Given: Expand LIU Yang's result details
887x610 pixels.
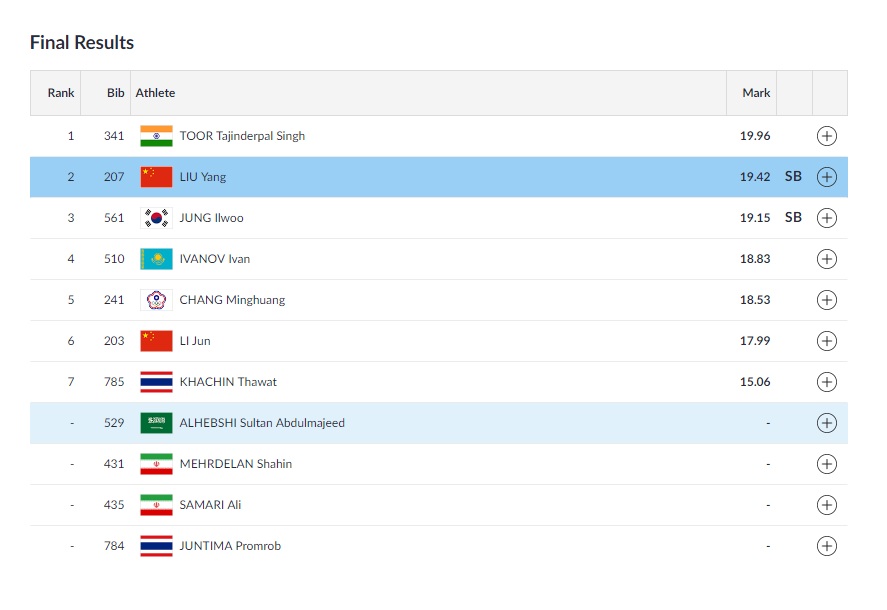Looking at the screenshot, I should pos(826,177).
